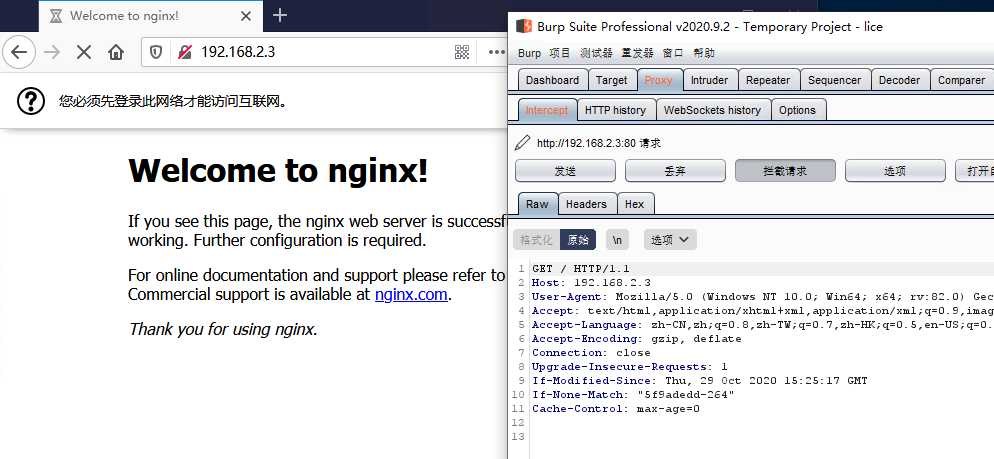Switch to the Dashboard tab
994x459 pixels.
tap(552, 81)
